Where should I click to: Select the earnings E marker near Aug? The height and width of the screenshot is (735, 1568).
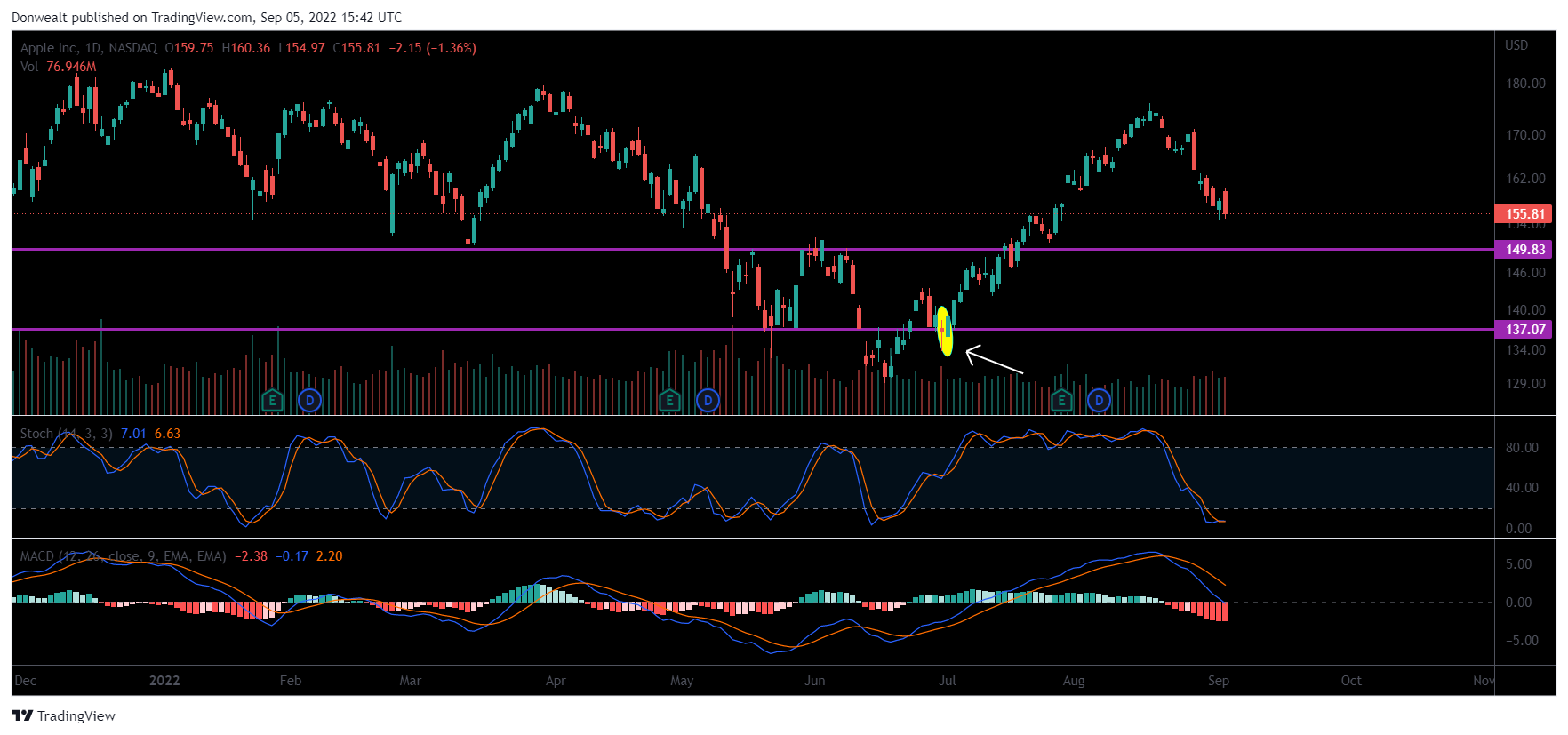(x=1061, y=401)
